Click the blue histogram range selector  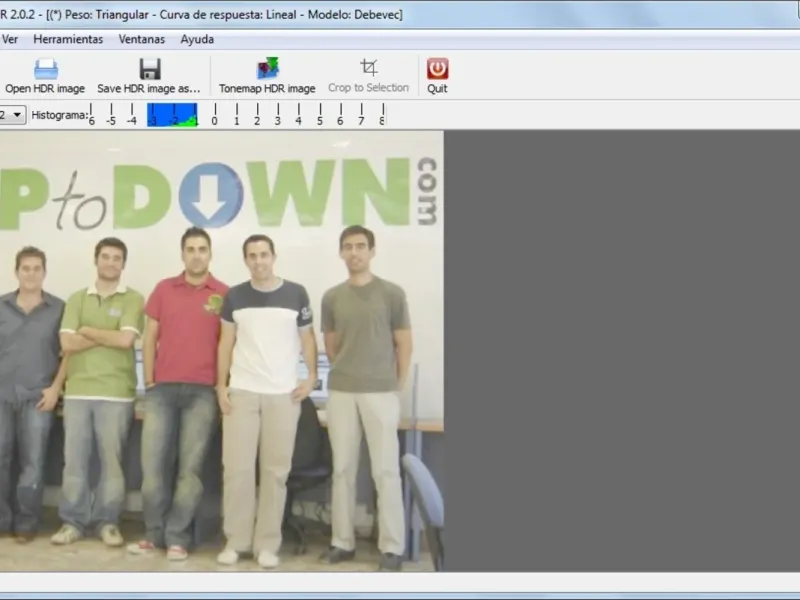(x=172, y=115)
